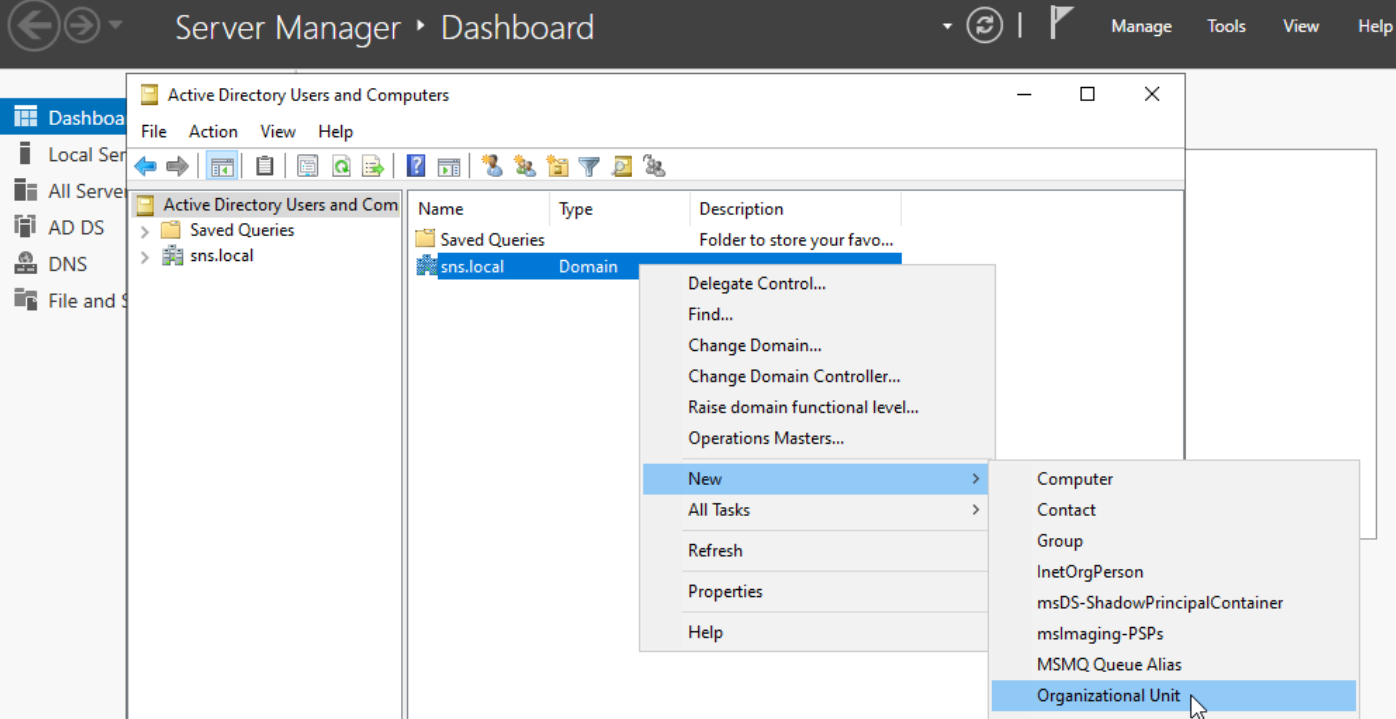
Task: Open the All Tasks submenu
Action: point(815,510)
